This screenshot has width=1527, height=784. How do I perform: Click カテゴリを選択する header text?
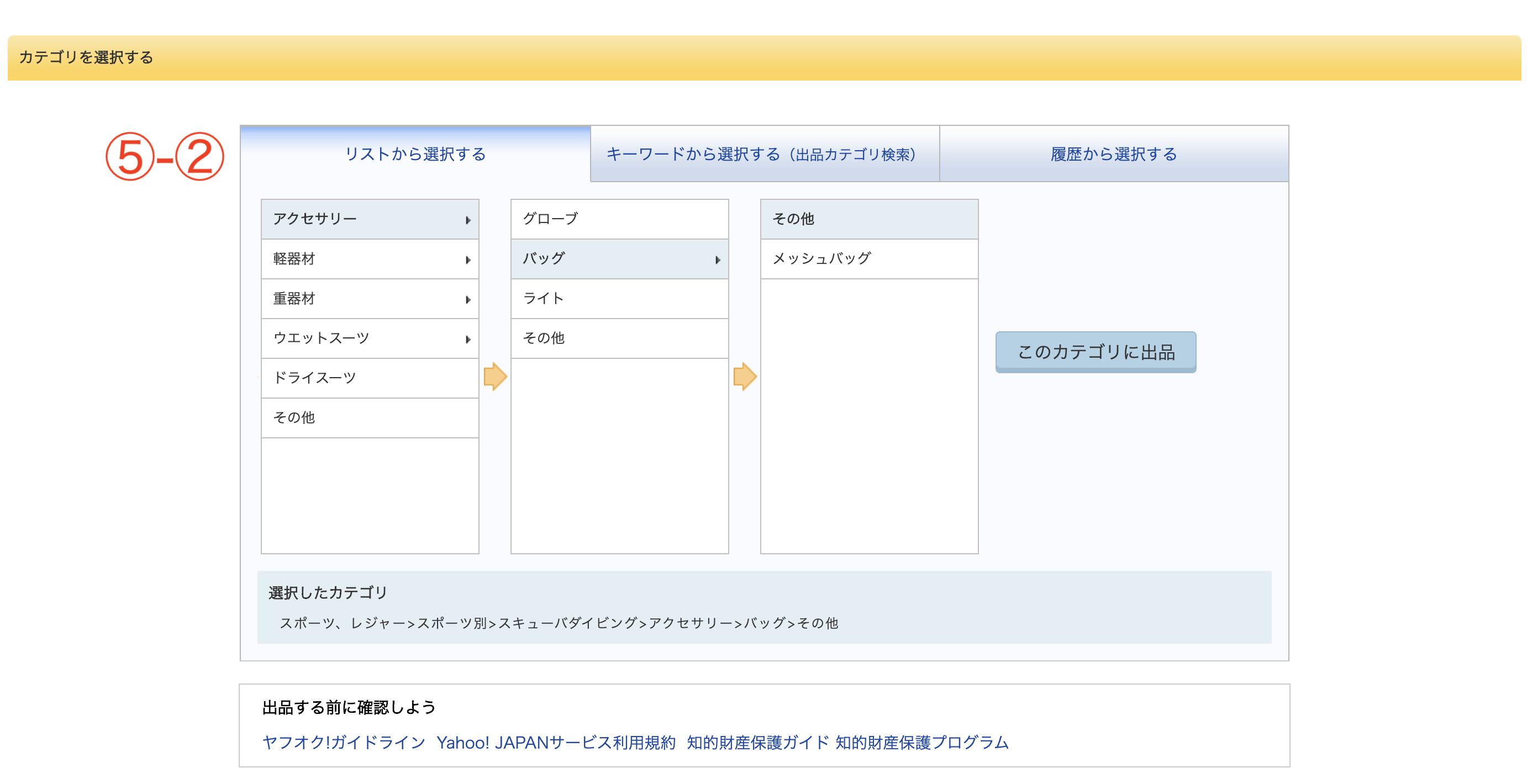(86, 57)
